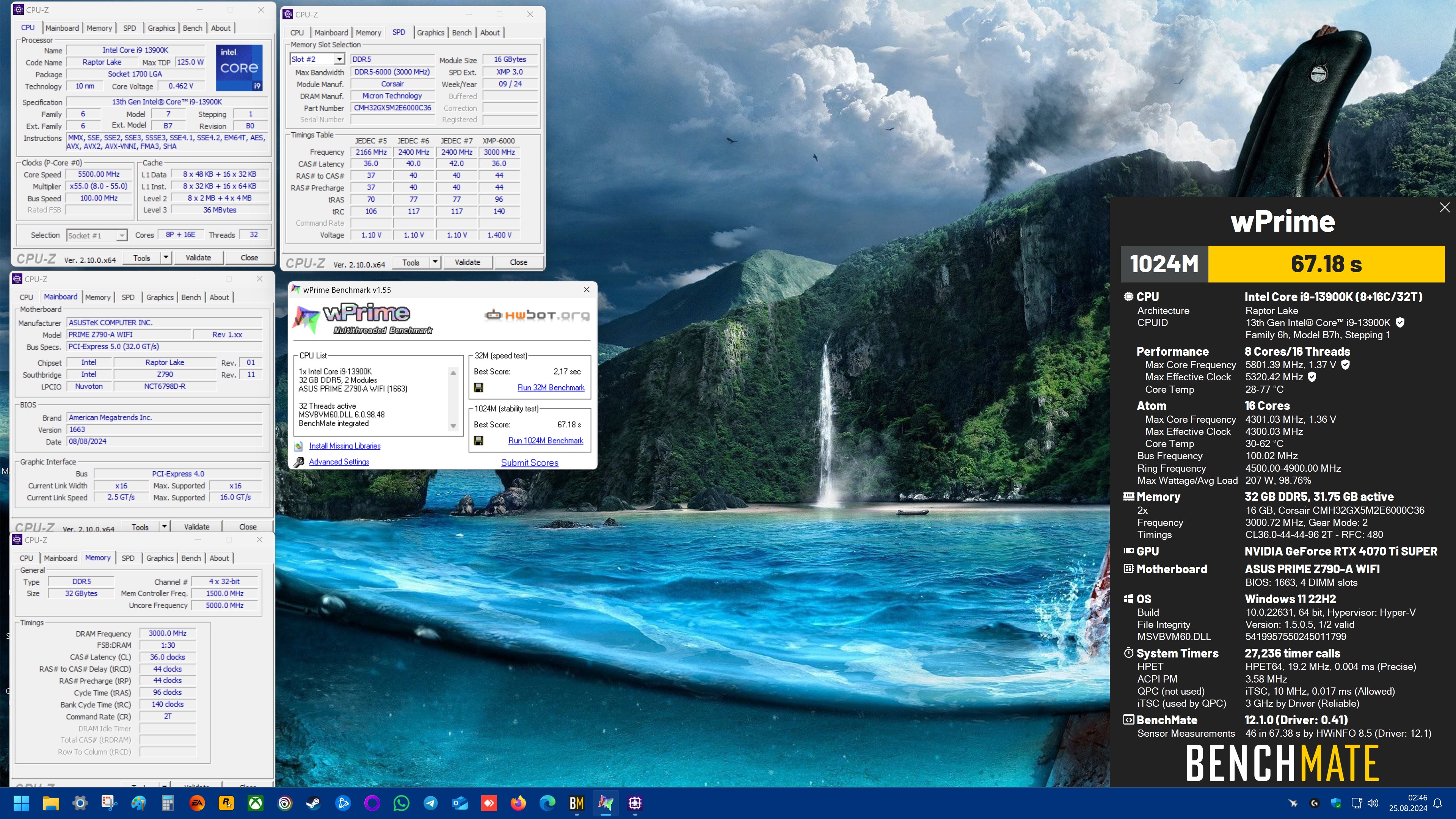
Task: Open Steam from the taskbar
Action: click(x=314, y=803)
